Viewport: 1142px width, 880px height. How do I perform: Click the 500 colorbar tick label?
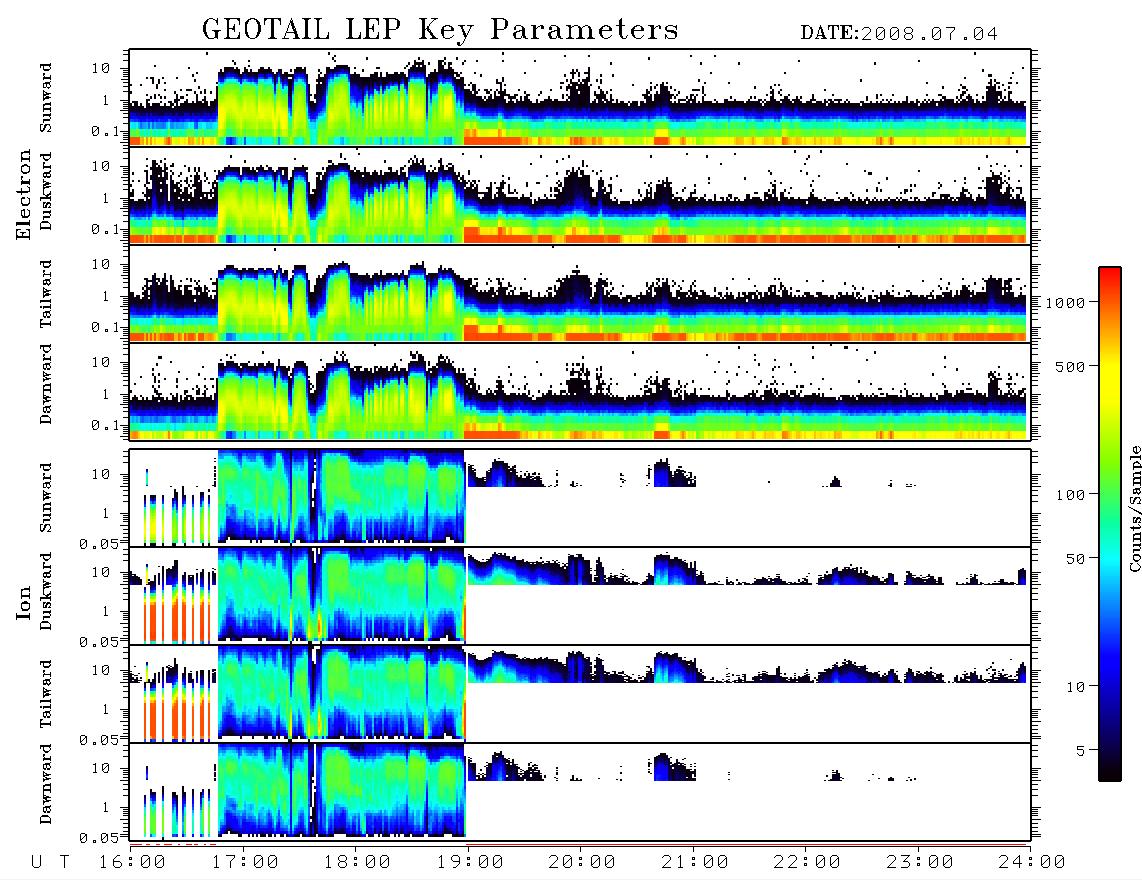[1070, 366]
